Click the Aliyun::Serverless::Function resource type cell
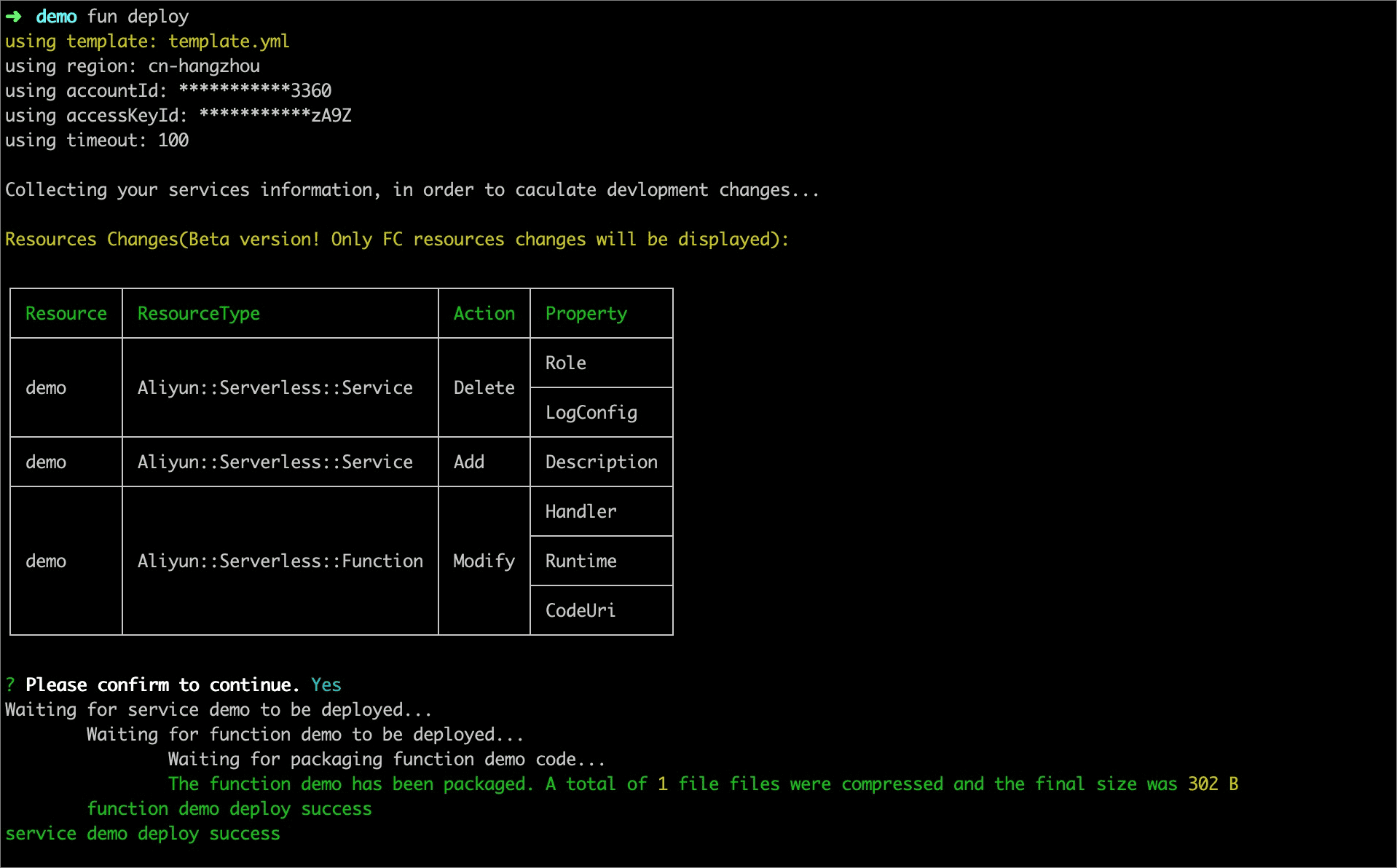 coord(280,561)
